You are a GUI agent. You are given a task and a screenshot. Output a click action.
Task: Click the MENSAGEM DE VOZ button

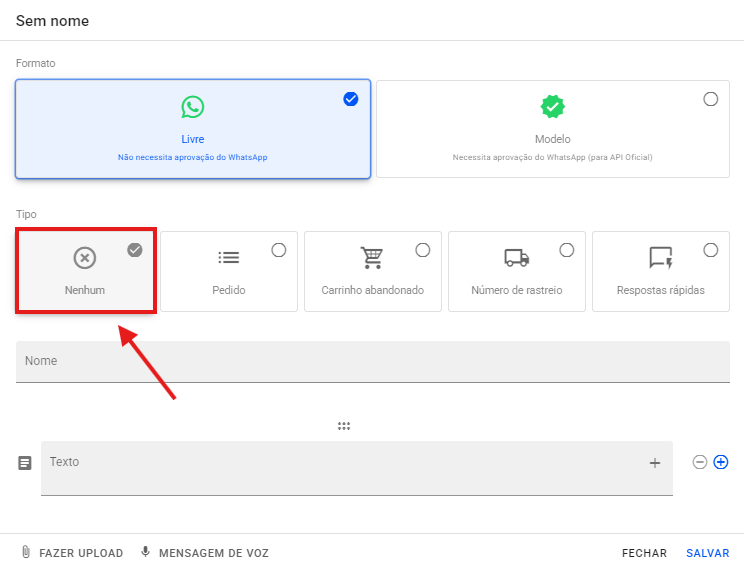(x=205, y=553)
